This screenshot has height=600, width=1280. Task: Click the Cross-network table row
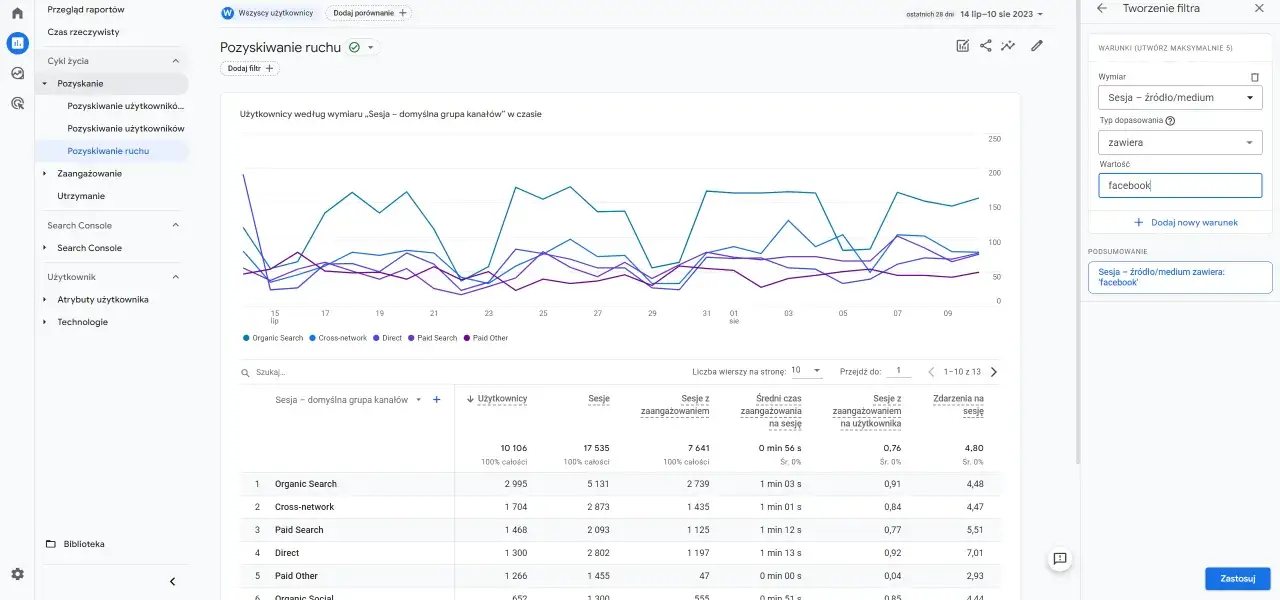coord(620,507)
